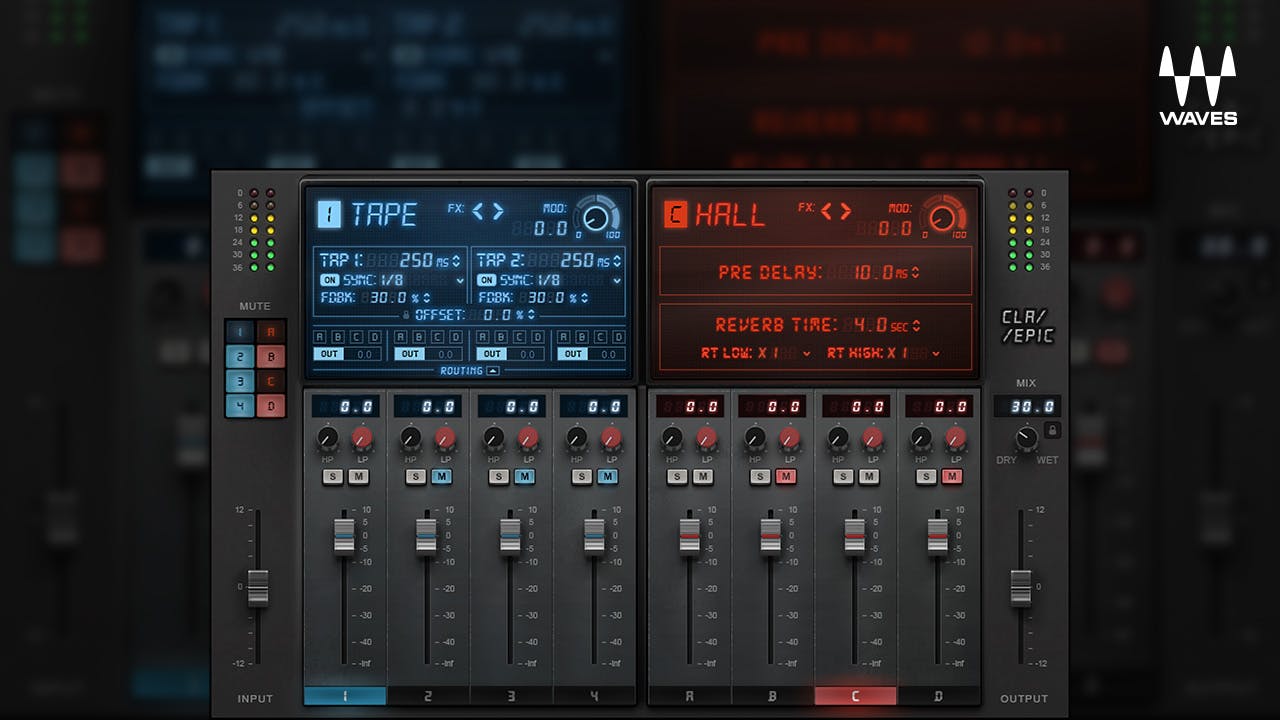The image size is (1280, 720).
Task: Click the REVERB TIME stepper arrows
Action: click(915, 325)
